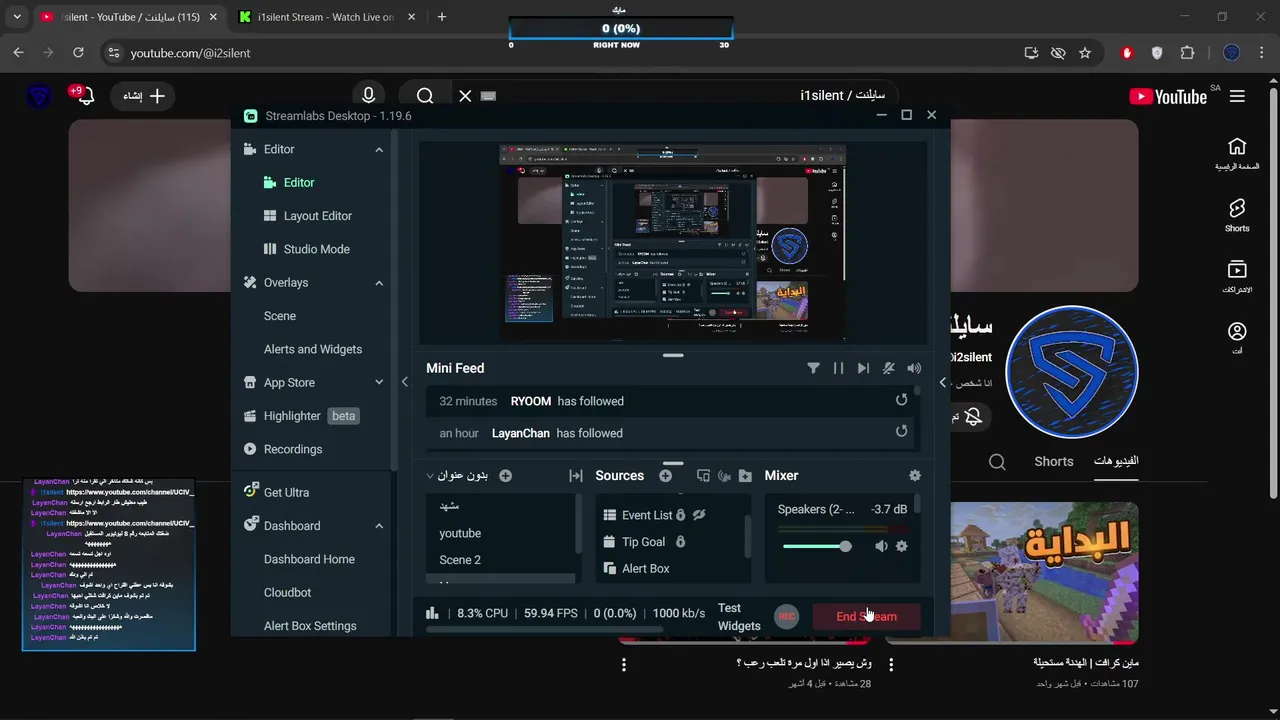This screenshot has width=1280, height=720.
Task: Click YouTube voice search microphone
Action: coord(368,96)
